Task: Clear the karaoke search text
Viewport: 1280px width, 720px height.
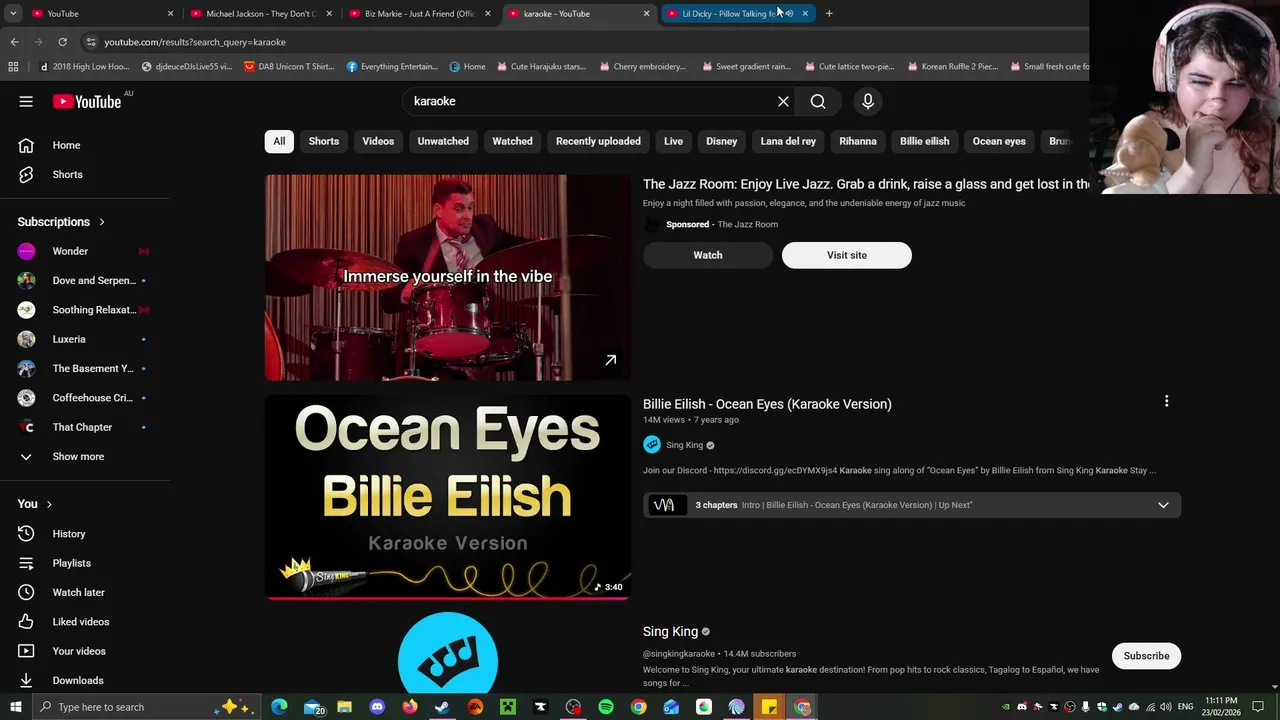Action: 783,101
